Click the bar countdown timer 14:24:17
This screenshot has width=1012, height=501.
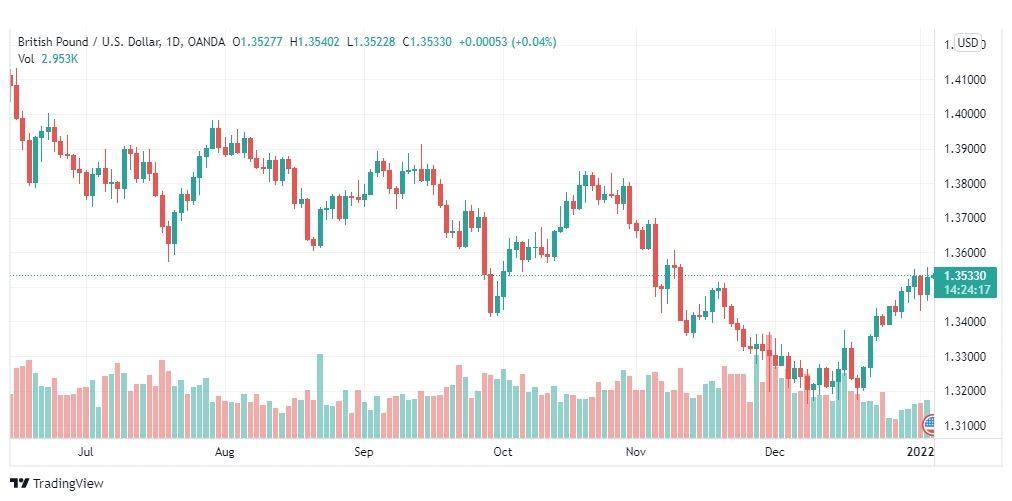point(967,290)
